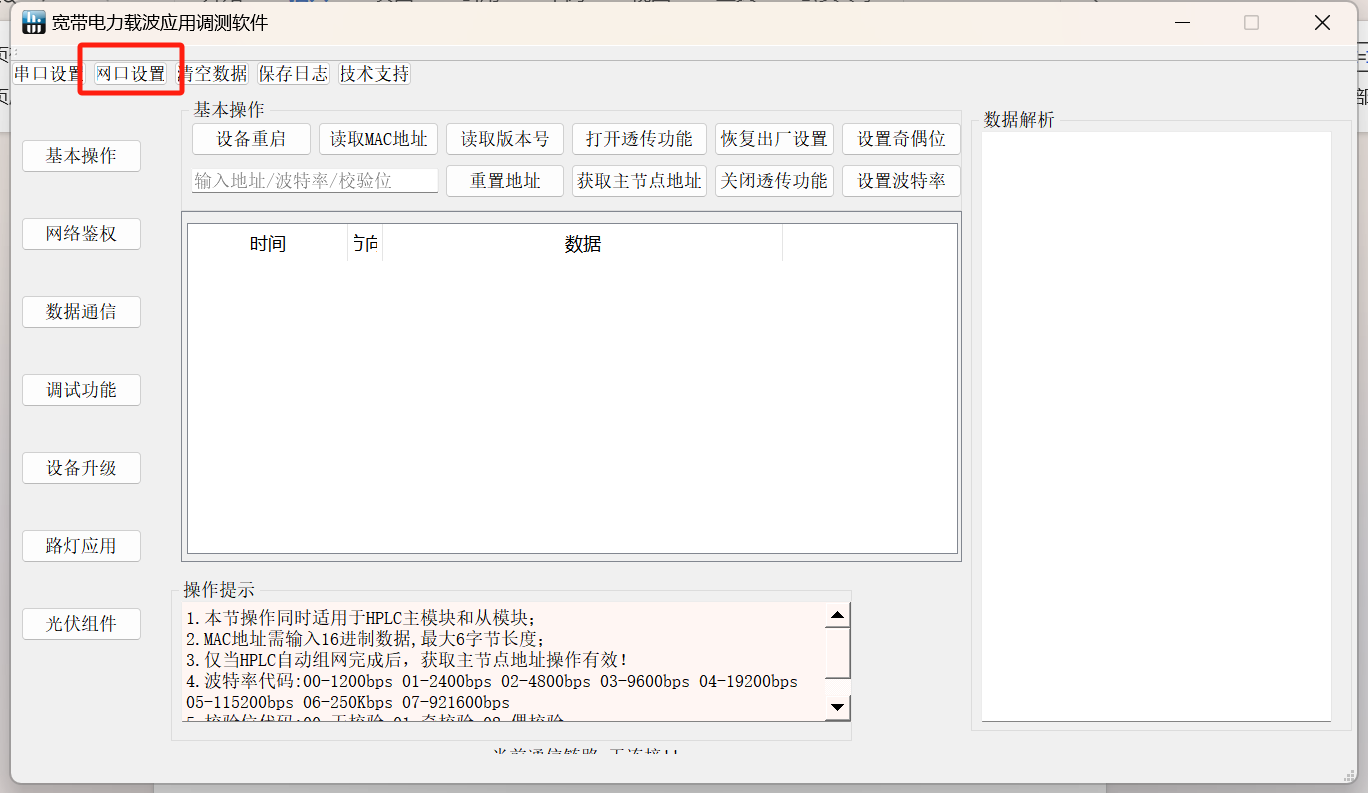This screenshot has height=793, width=1368.
Task: Click 读取MAC地址 to read MAC address
Action: coord(378,139)
